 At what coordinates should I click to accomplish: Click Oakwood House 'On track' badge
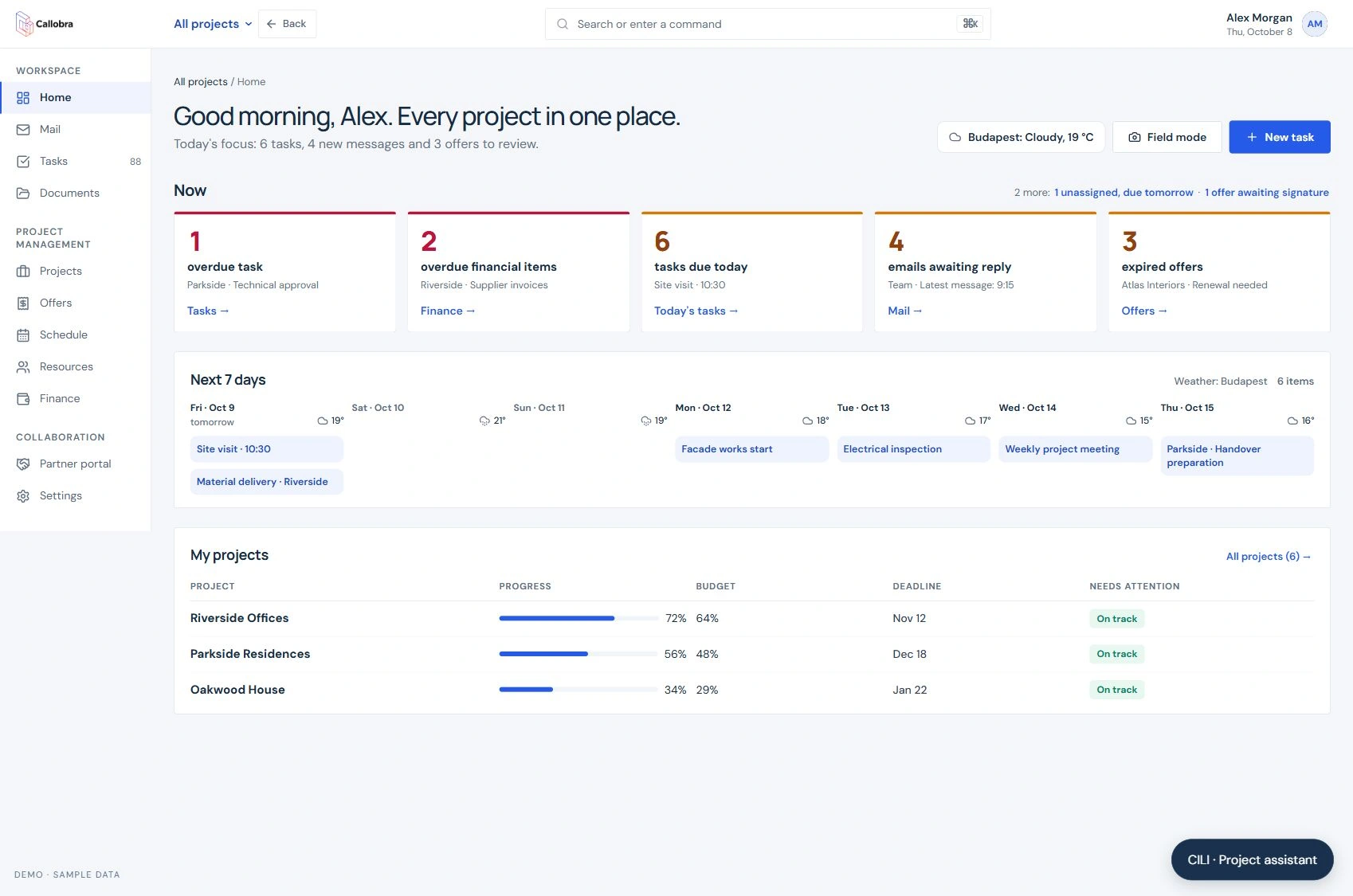(1116, 690)
